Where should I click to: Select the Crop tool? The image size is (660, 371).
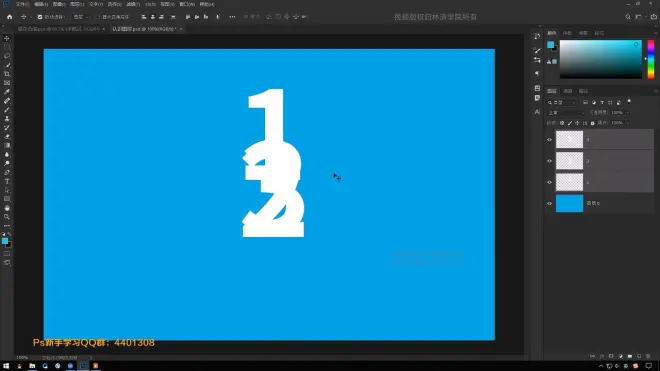[x=7, y=74]
